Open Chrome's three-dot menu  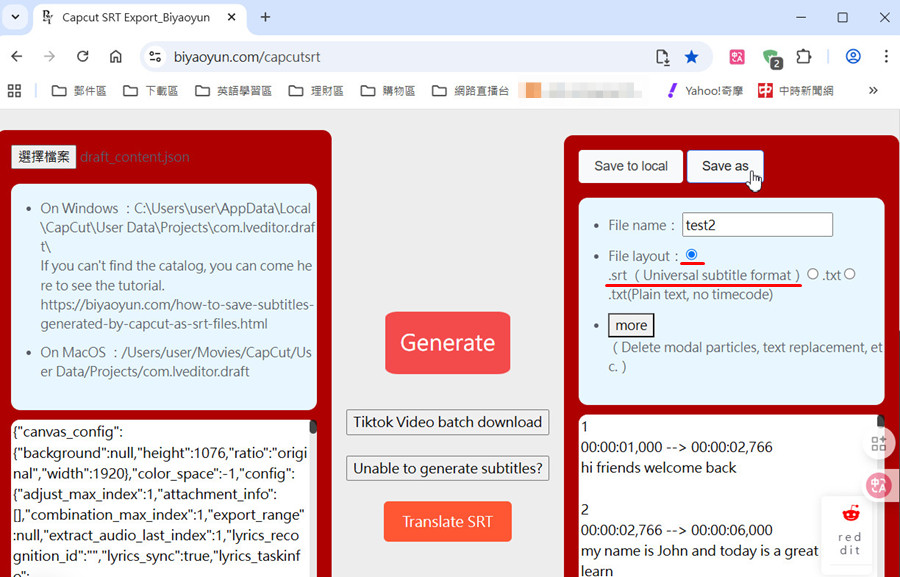click(x=886, y=57)
